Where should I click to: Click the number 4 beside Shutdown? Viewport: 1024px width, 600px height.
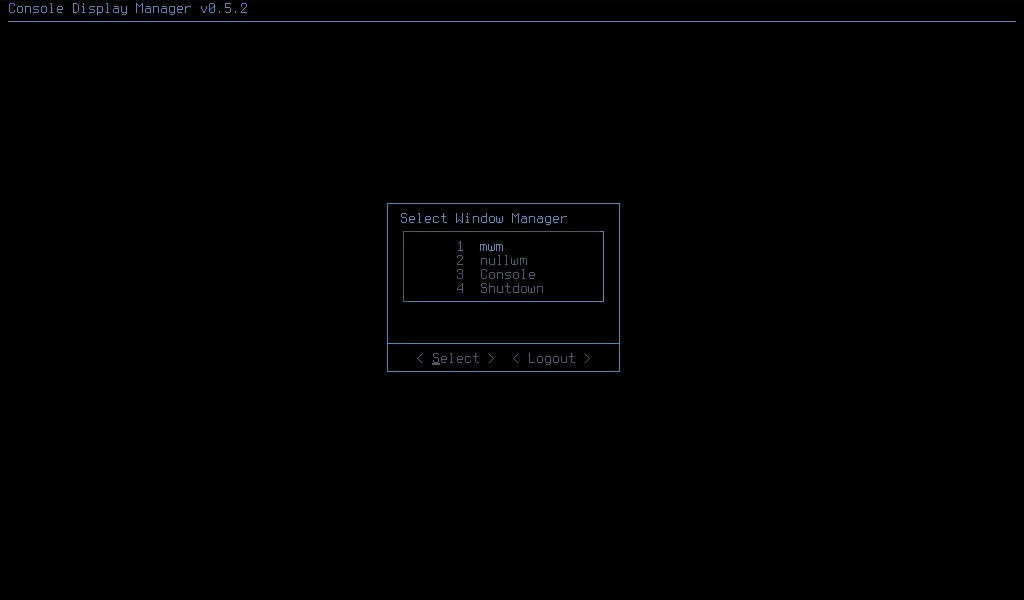coord(460,288)
